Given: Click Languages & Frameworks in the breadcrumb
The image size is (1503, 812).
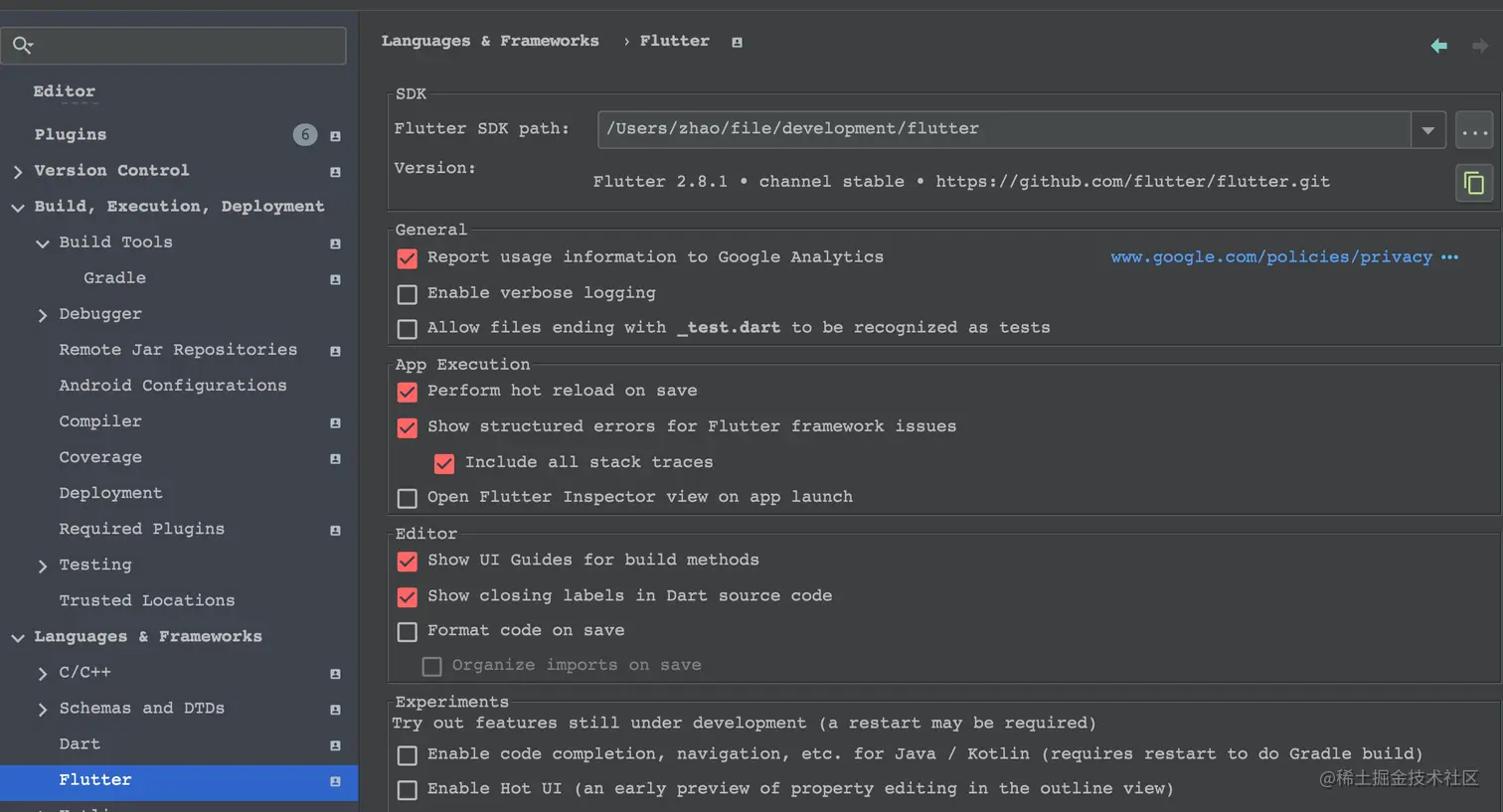Looking at the screenshot, I should coord(490,41).
